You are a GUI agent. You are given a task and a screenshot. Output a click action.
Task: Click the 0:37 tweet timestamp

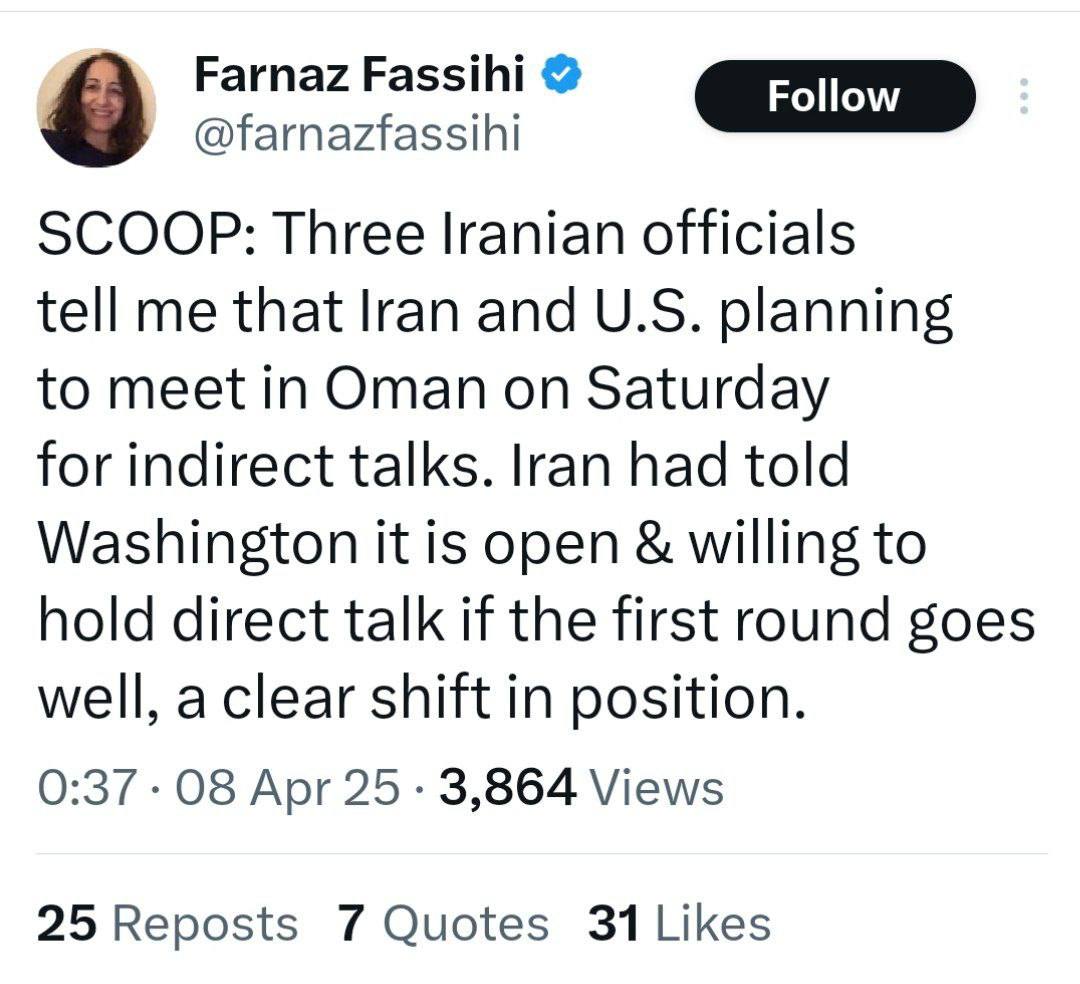pyautogui.click(x=85, y=788)
